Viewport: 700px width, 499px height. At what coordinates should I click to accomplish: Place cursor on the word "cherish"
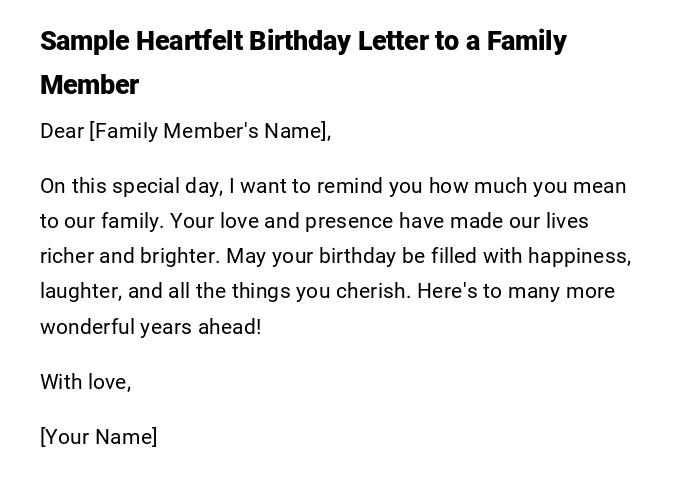point(375,291)
